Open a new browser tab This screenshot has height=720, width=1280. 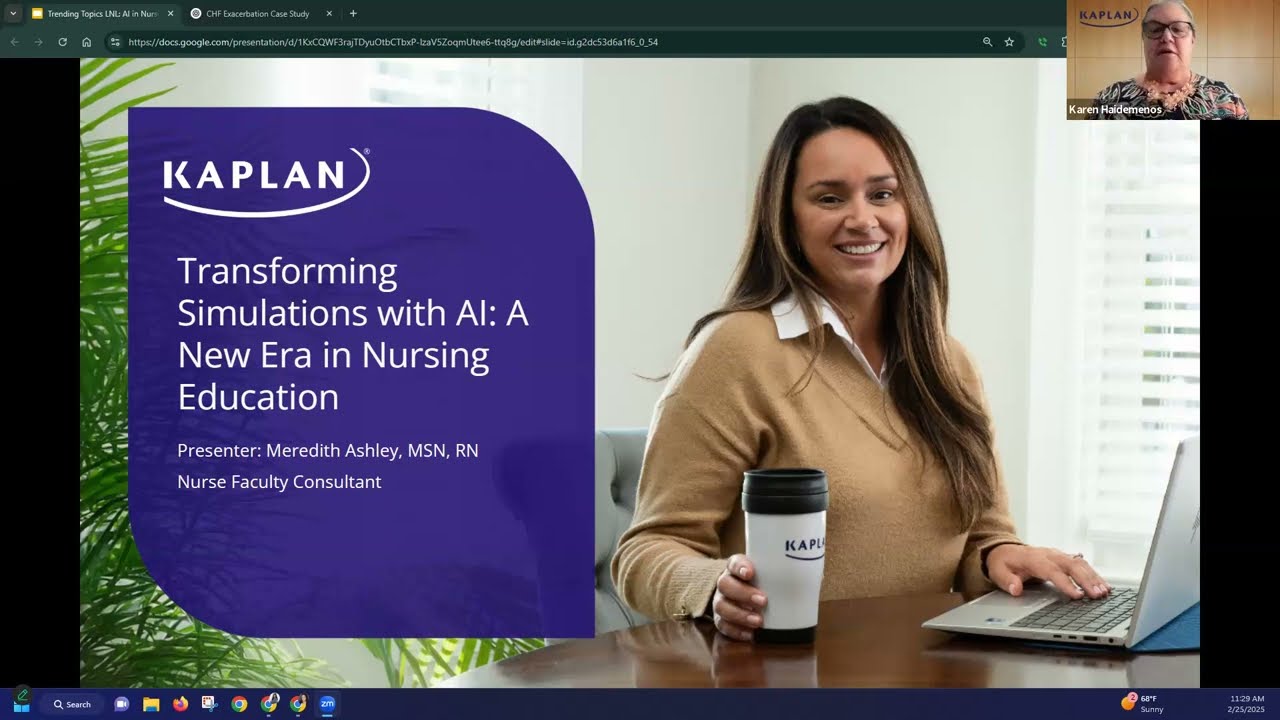tap(353, 14)
